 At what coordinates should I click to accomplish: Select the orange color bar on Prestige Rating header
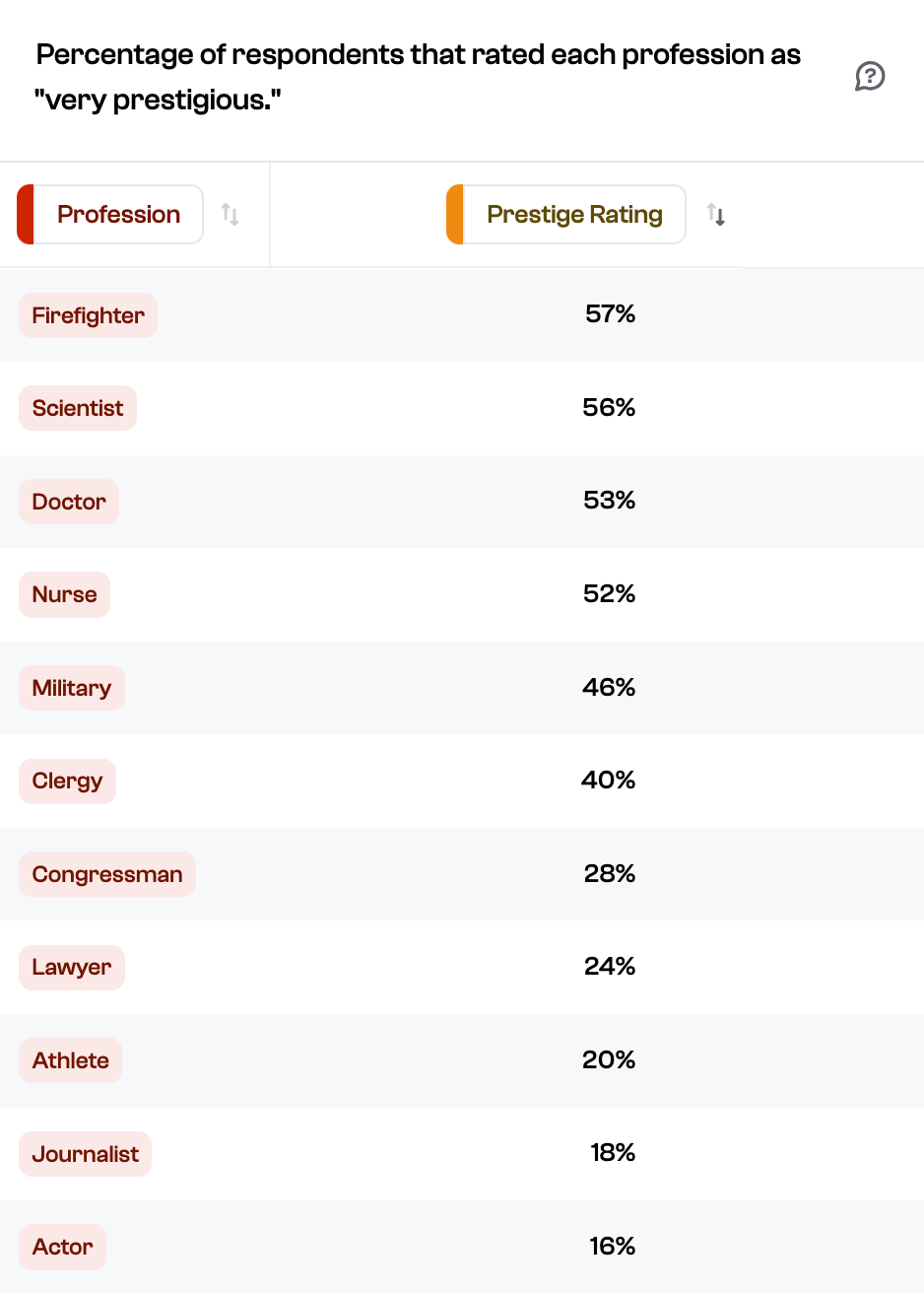click(x=456, y=214)
